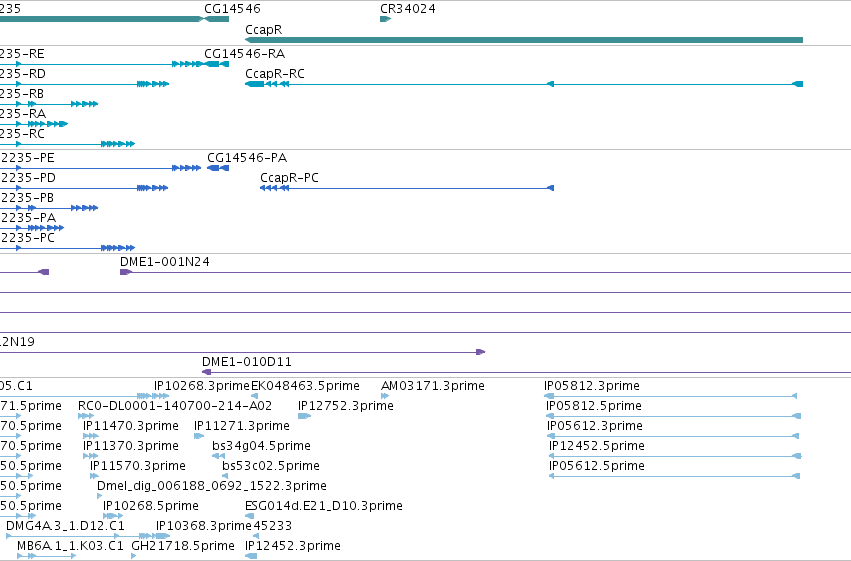This screenshot has width=851, height=561.
Task: Select the IP11570.3prime label
Action: coord(138,466)
